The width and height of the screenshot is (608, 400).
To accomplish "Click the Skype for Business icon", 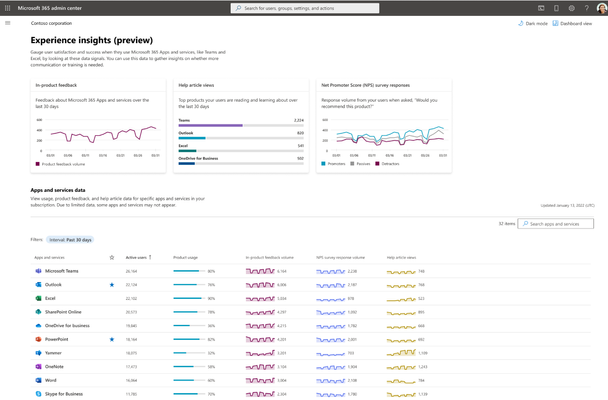I will click(38, 394).
